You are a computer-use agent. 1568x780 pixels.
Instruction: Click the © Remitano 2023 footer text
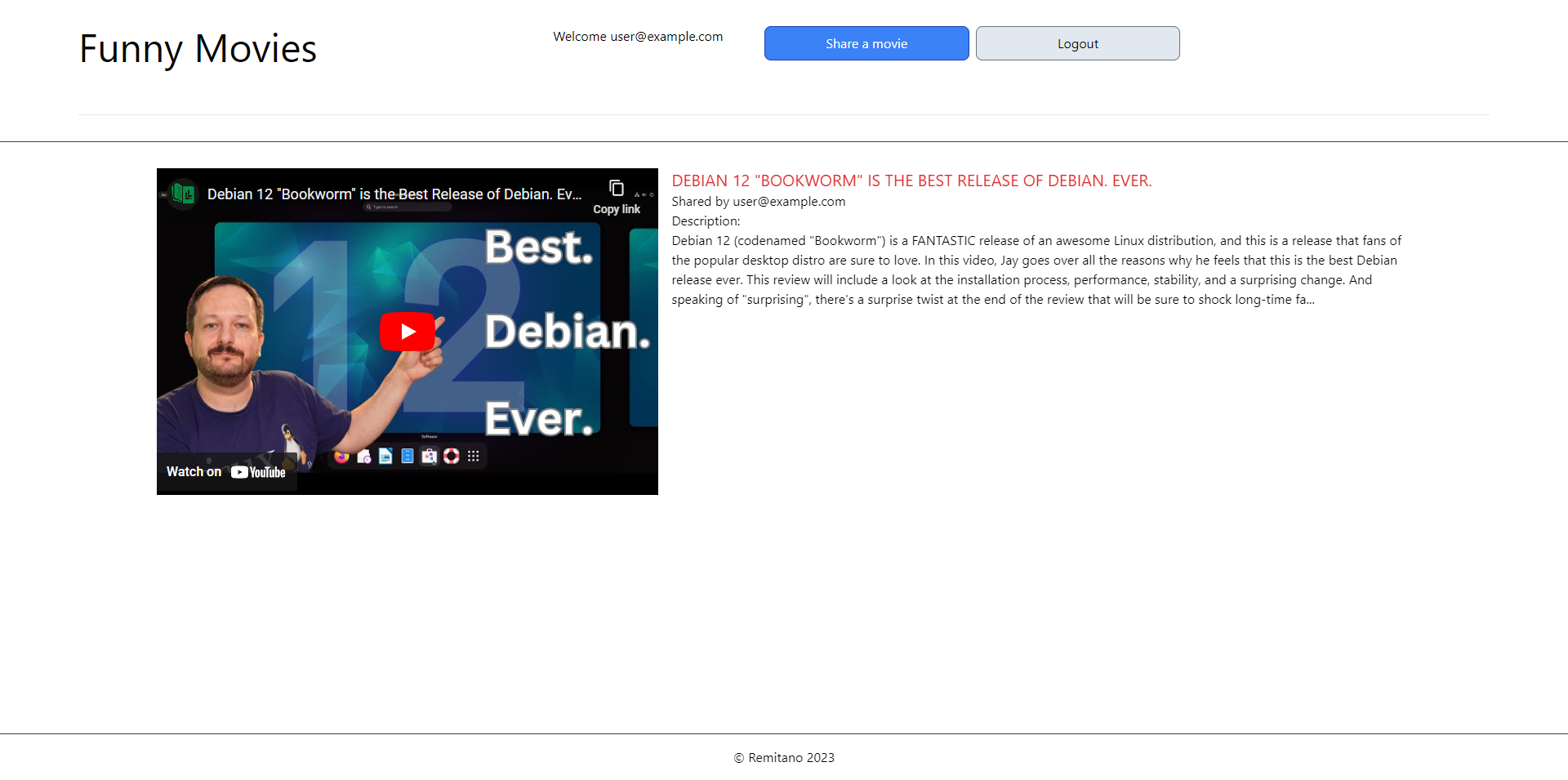[x=784, y=758]
